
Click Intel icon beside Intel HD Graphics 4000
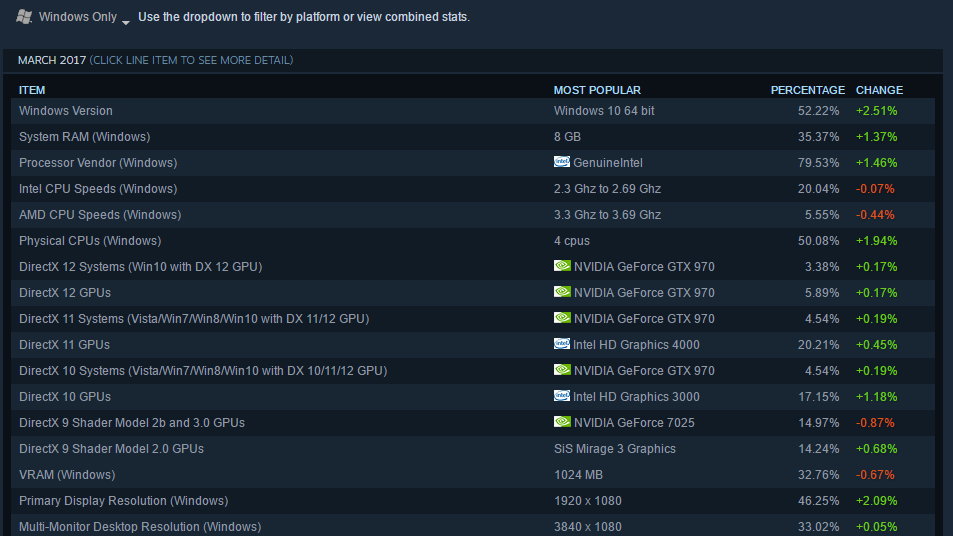562,344
